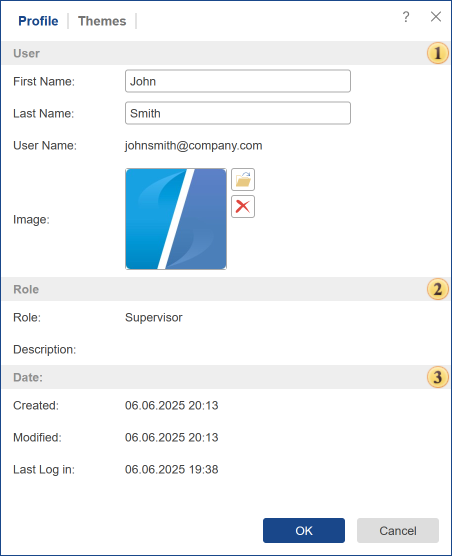Click the Role section header
This screenshot has height=556, width=452.
(226, 289)
